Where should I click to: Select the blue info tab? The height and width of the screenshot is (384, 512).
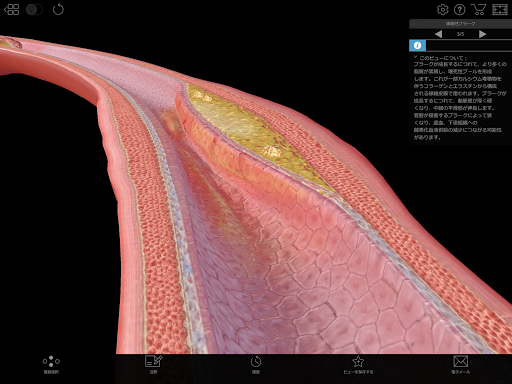click(417, 45)
